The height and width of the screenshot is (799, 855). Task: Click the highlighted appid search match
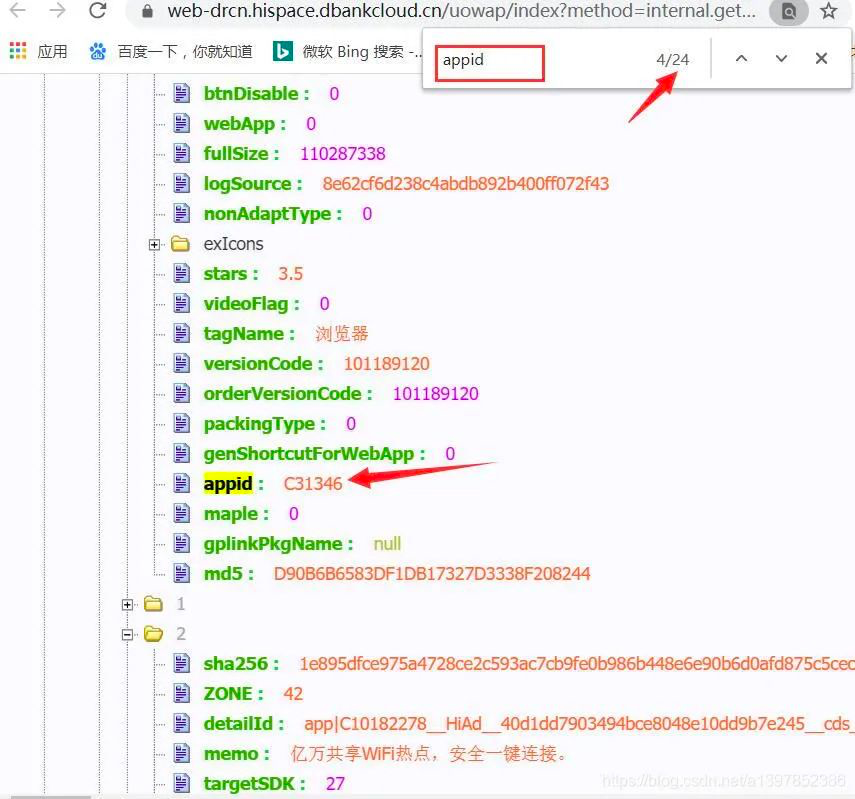click(x=228, y=483)
